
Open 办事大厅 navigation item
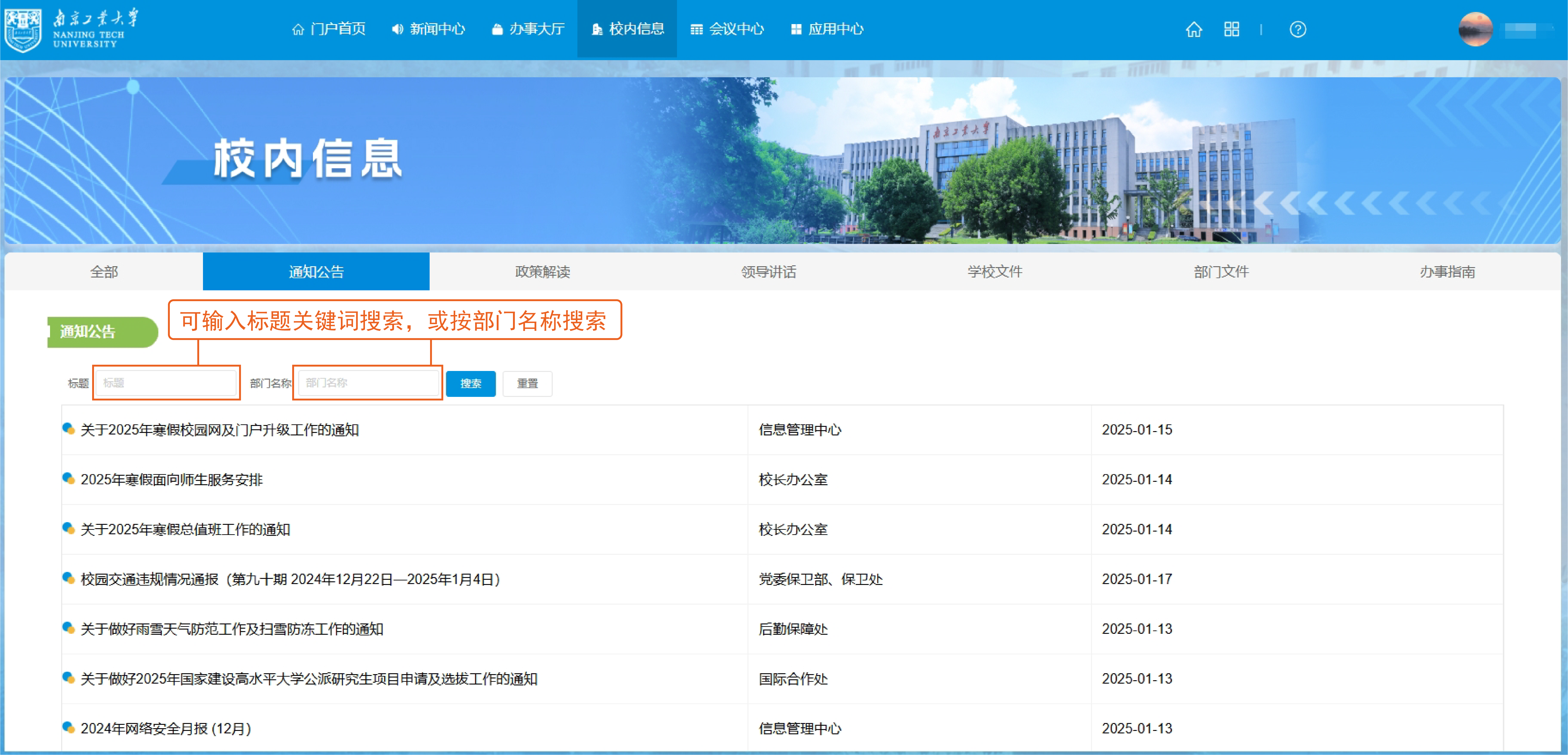528,29
